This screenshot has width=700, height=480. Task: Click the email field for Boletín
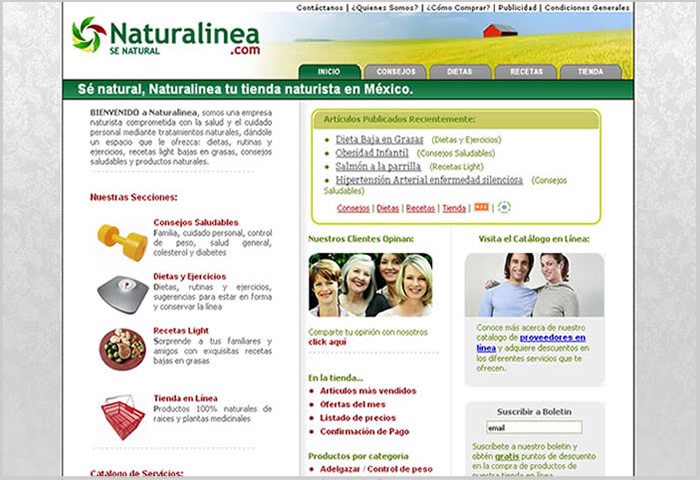(534, 427)
